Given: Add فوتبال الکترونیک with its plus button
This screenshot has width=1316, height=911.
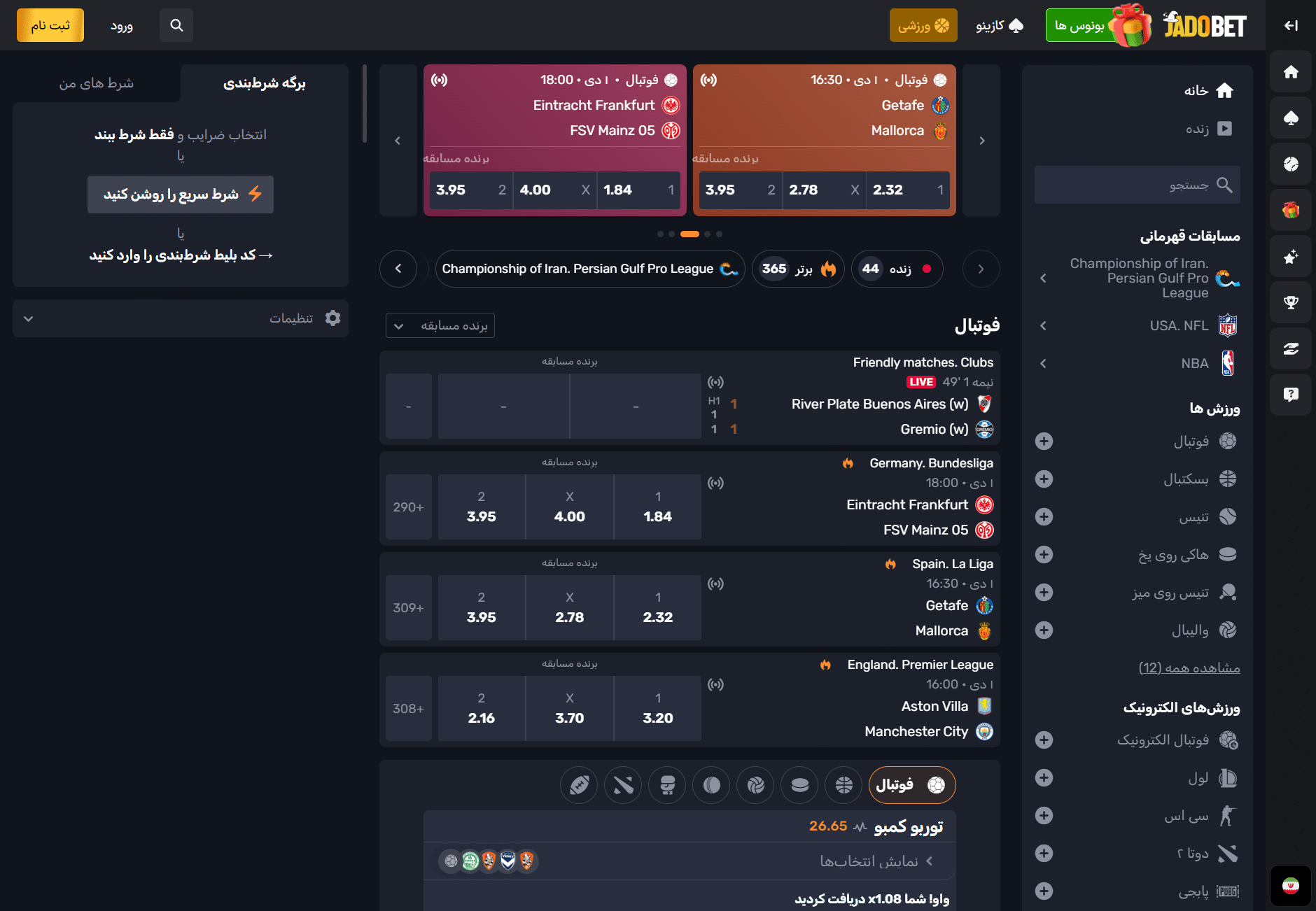Looking at the screenshot, I should click(x=1044, y=740).
